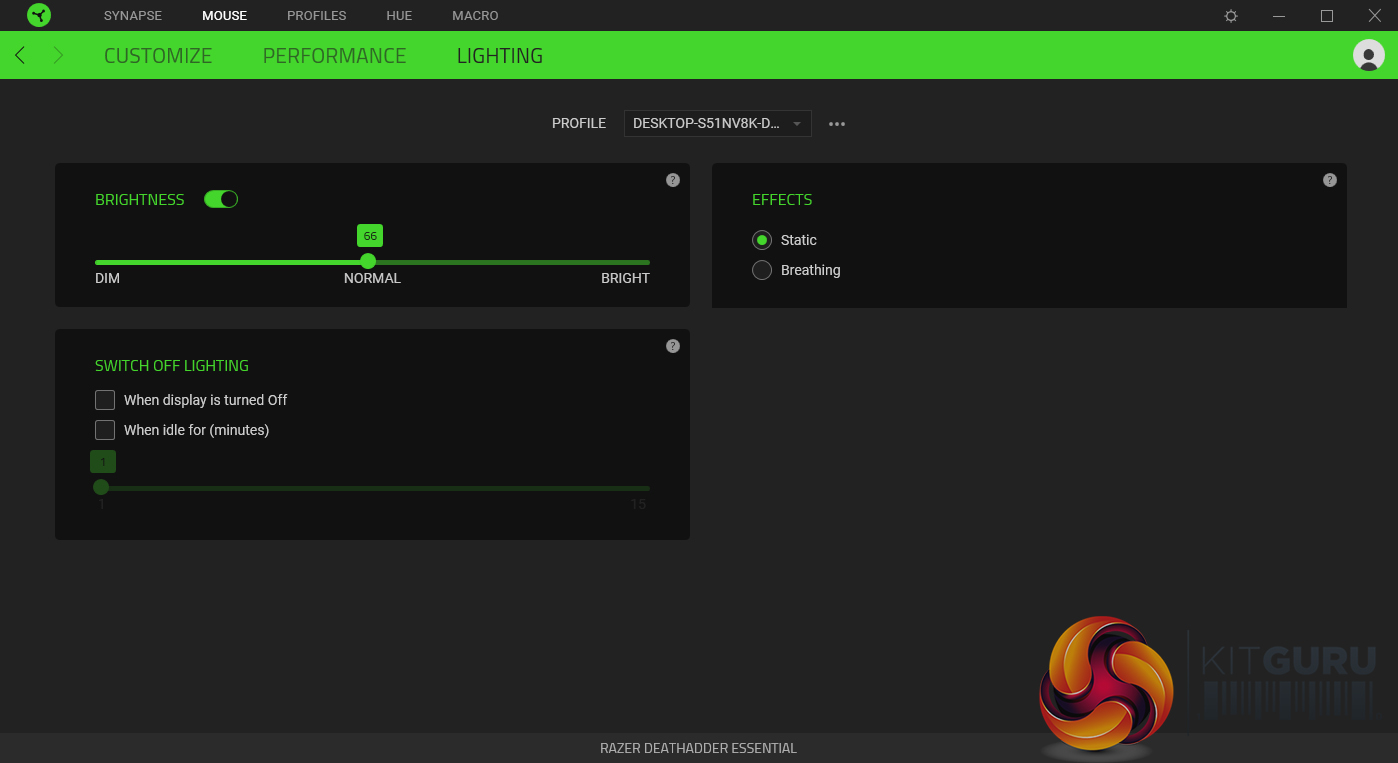Image resolution: width=1398 pixels, height=763 pixels.
Task: Enable 'When idle for (minutes)' checkbox
Action: 105,430
